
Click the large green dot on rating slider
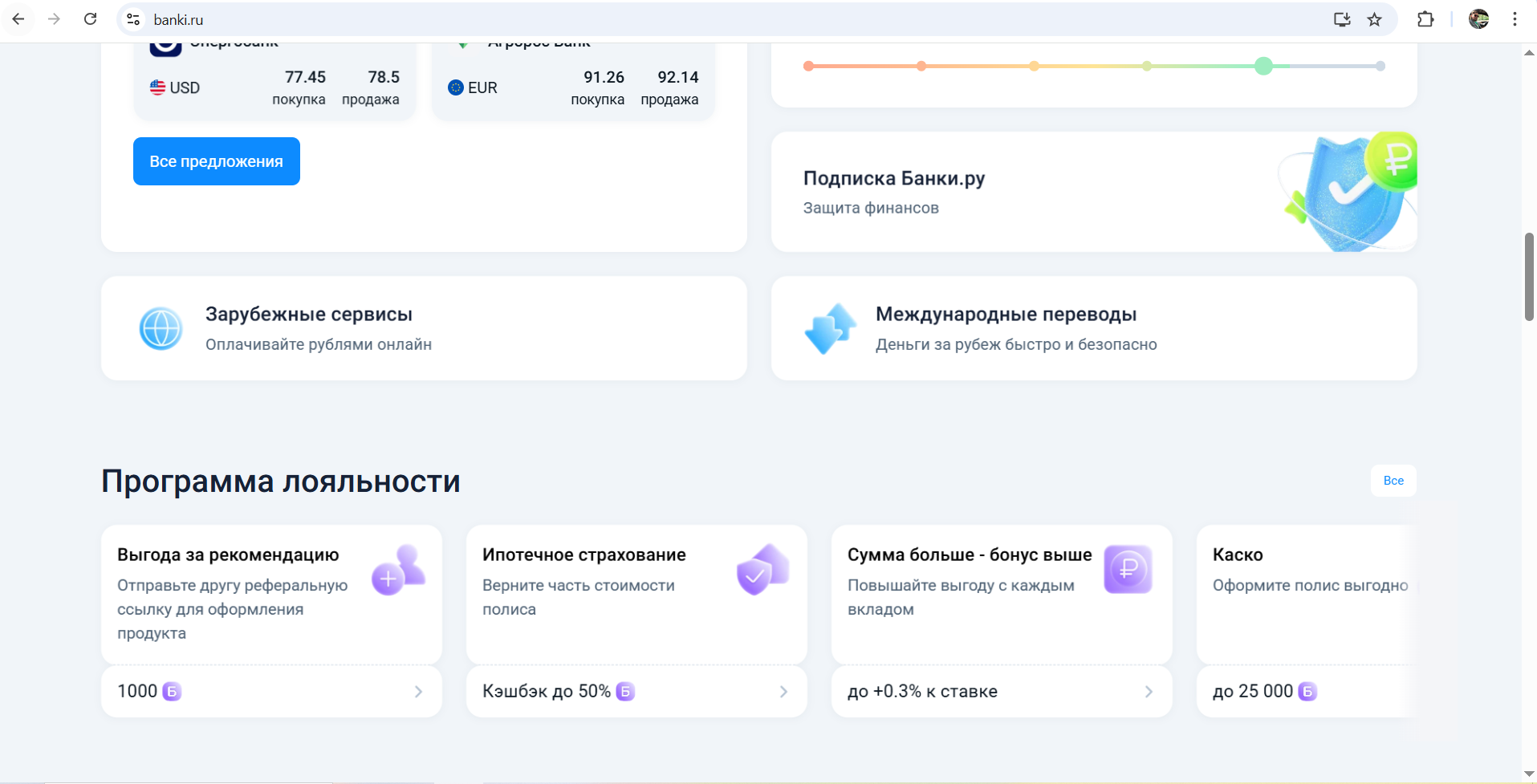(x=1263, y=66)
